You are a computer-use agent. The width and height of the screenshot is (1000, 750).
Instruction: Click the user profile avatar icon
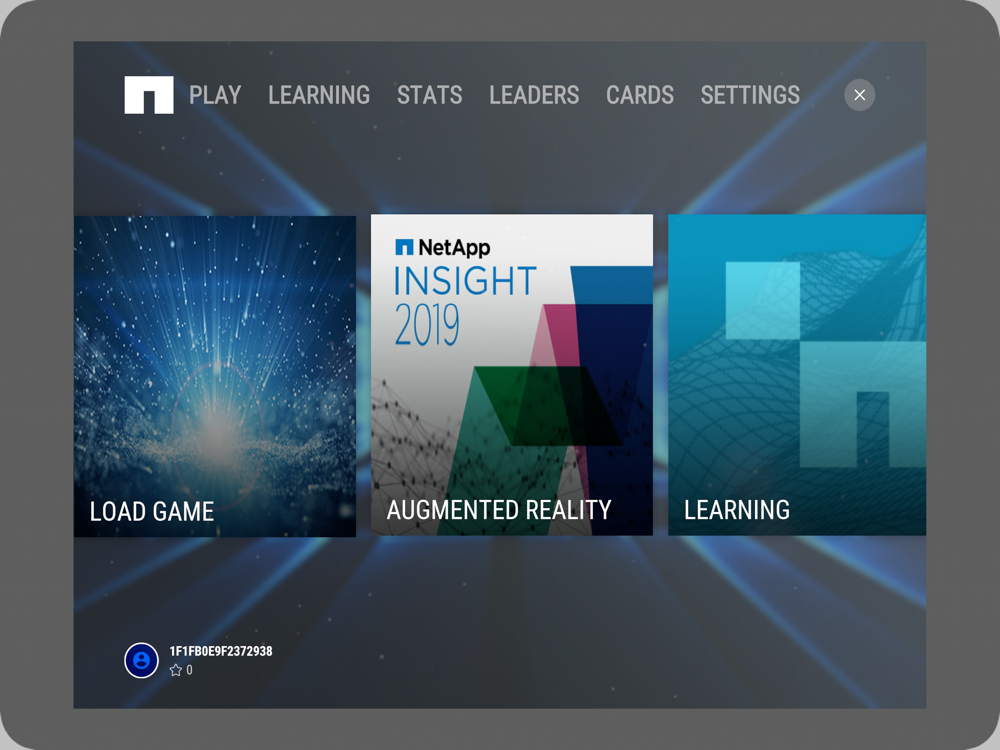[x=142, y=660]
